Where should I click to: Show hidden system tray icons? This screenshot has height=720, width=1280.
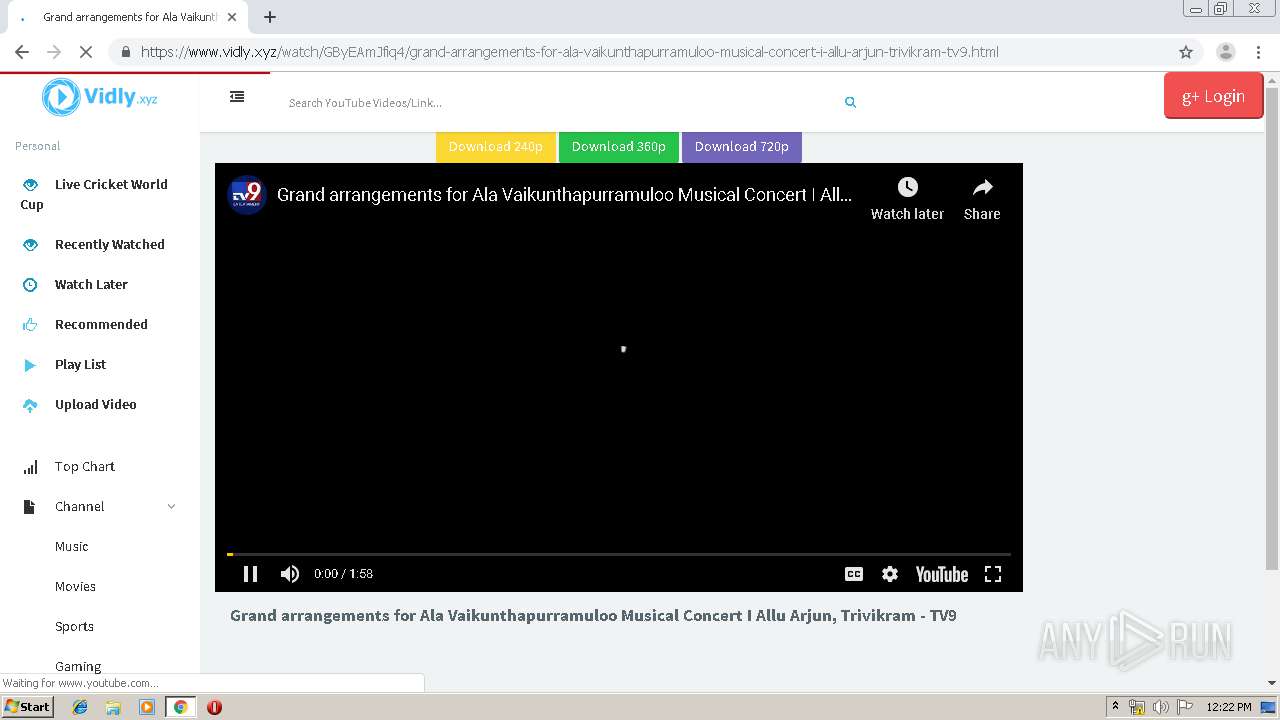tap(1115, 707)
